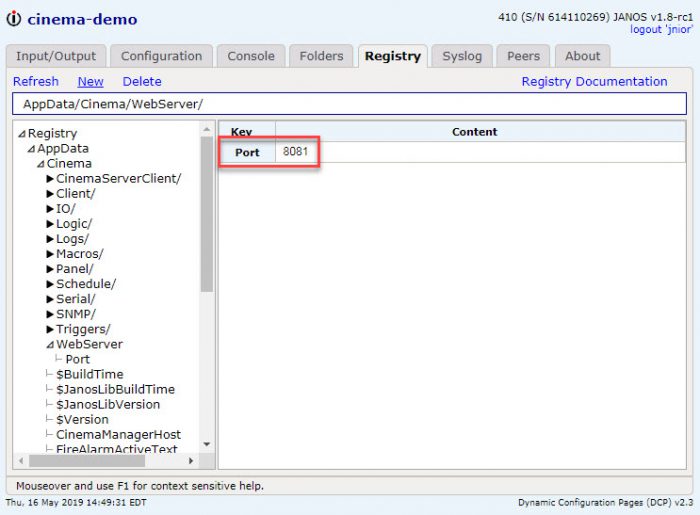Click tree horizontal scrollbar left arrow
This screenshot has width=700, height=515.
21,461
